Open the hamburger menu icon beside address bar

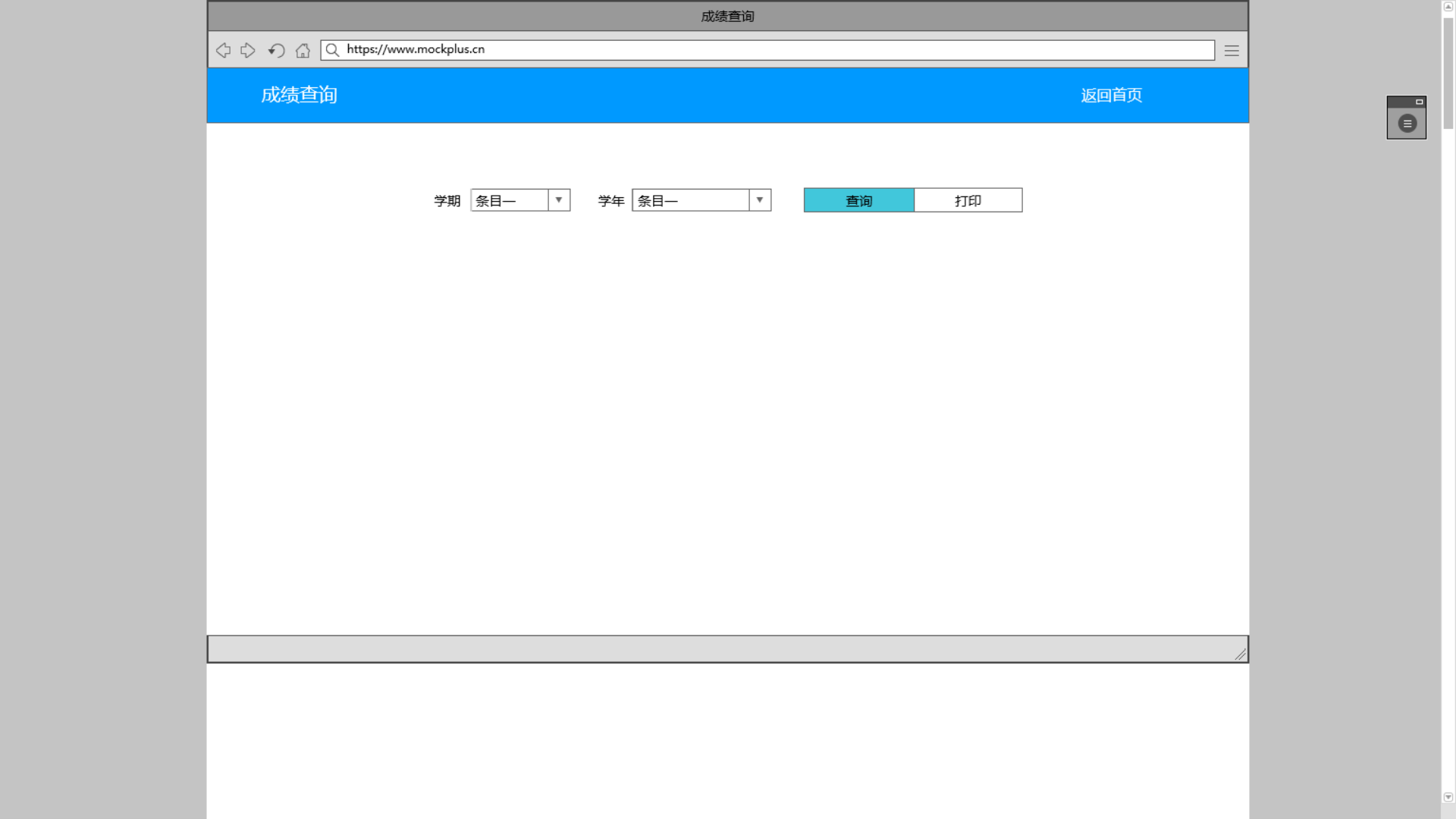coord(1232,50)
